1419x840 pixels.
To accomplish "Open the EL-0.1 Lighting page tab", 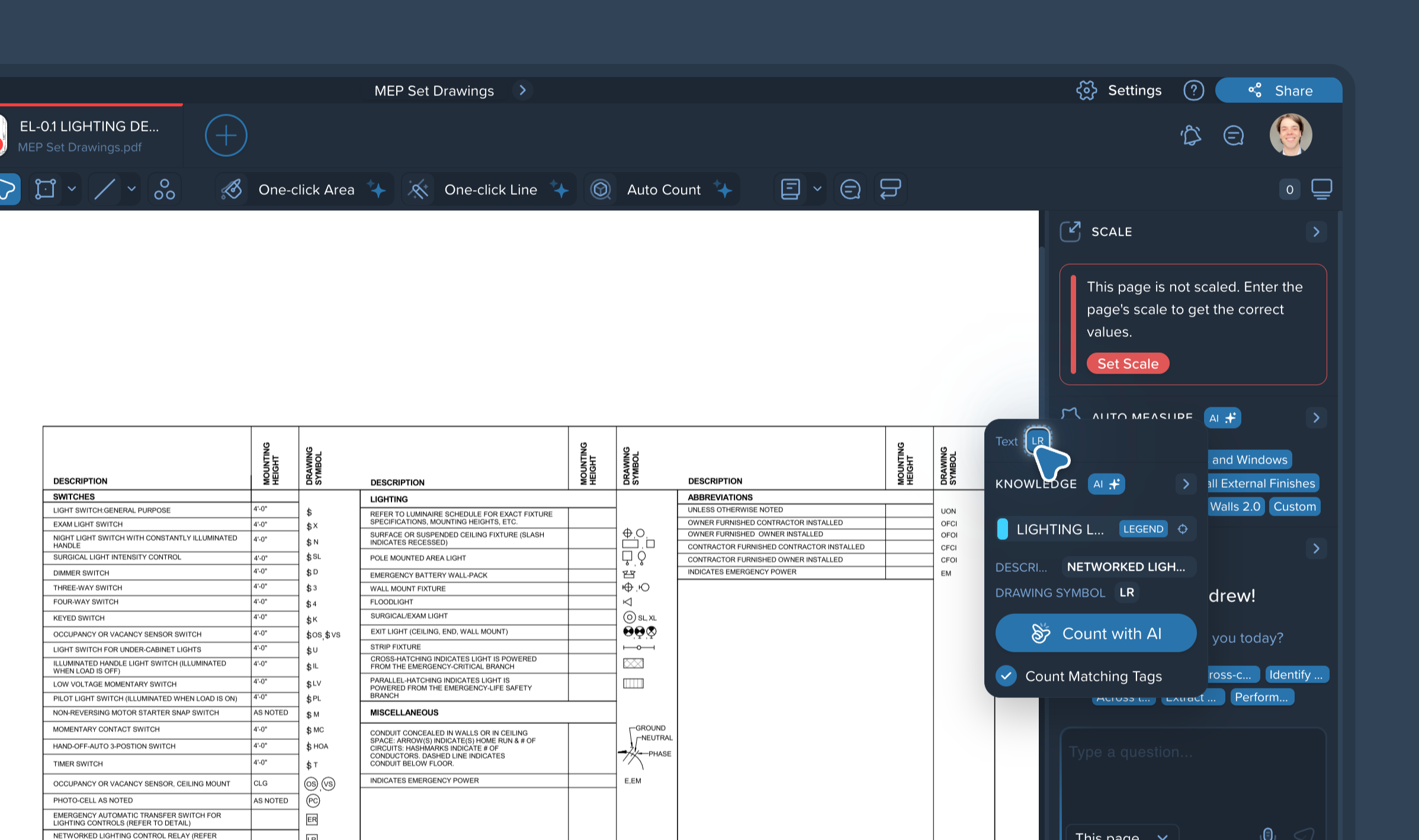I will (x=89, y=136).
